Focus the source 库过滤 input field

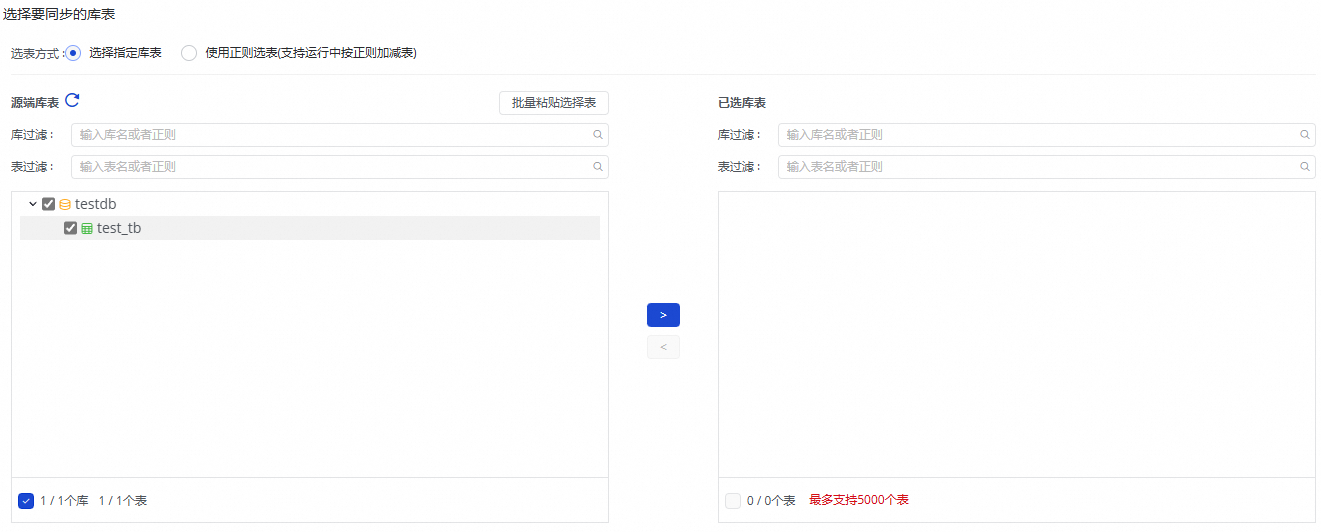coord(339,135)
